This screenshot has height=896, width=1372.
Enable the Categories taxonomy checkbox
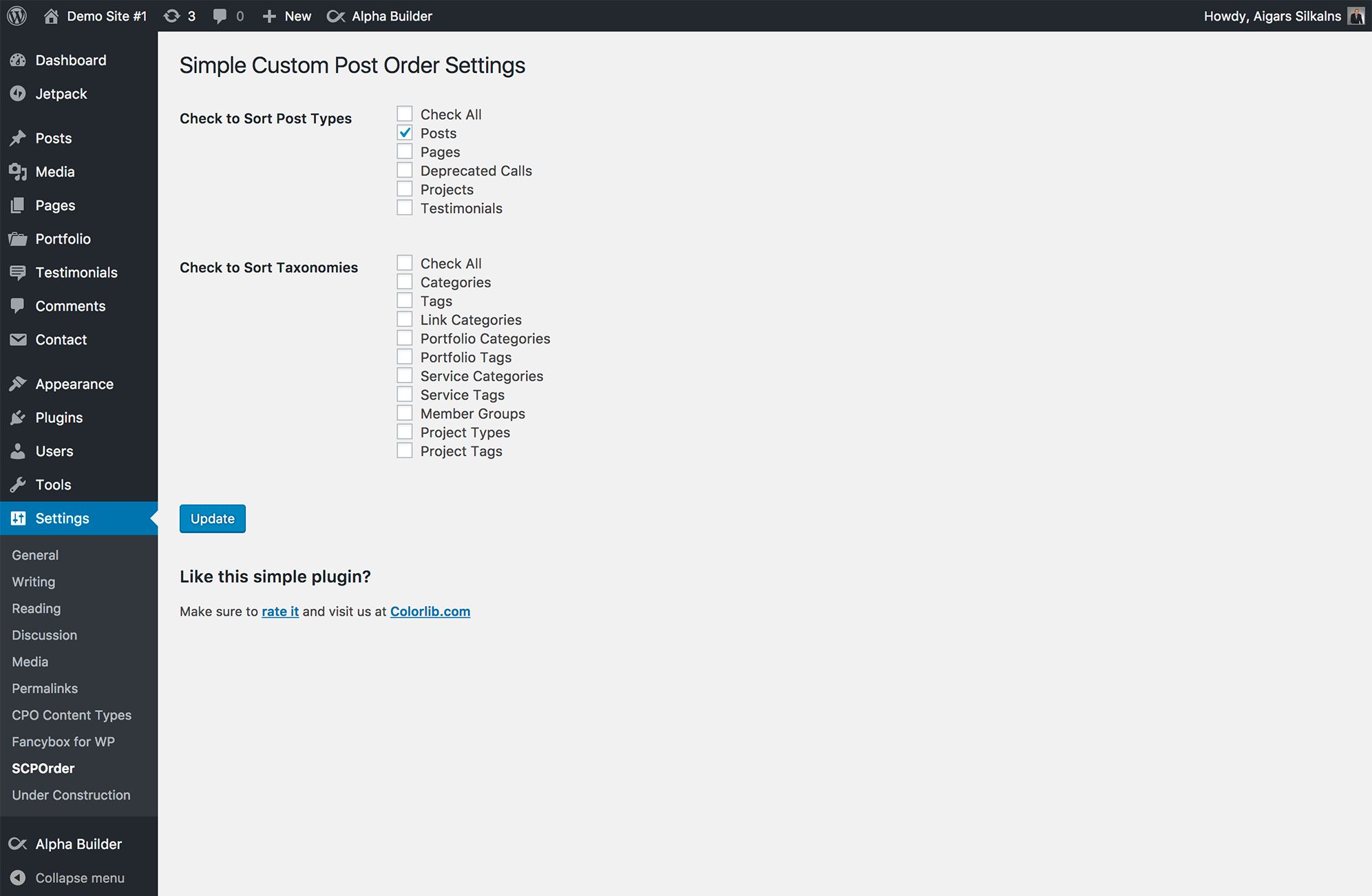click(404, 281)
